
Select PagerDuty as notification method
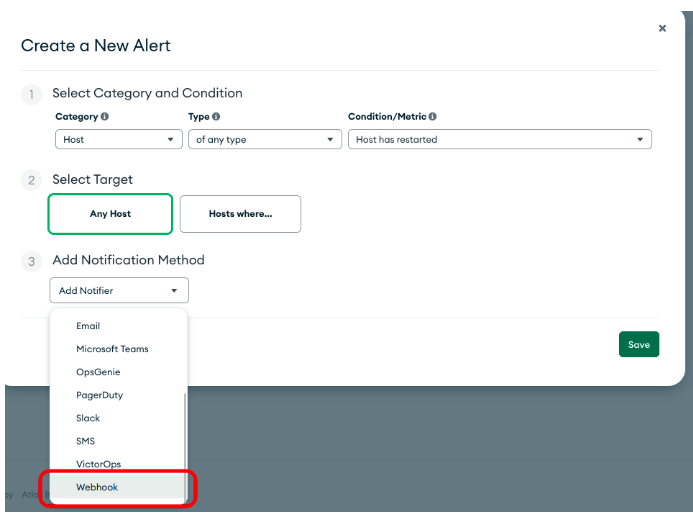(99, 395)
